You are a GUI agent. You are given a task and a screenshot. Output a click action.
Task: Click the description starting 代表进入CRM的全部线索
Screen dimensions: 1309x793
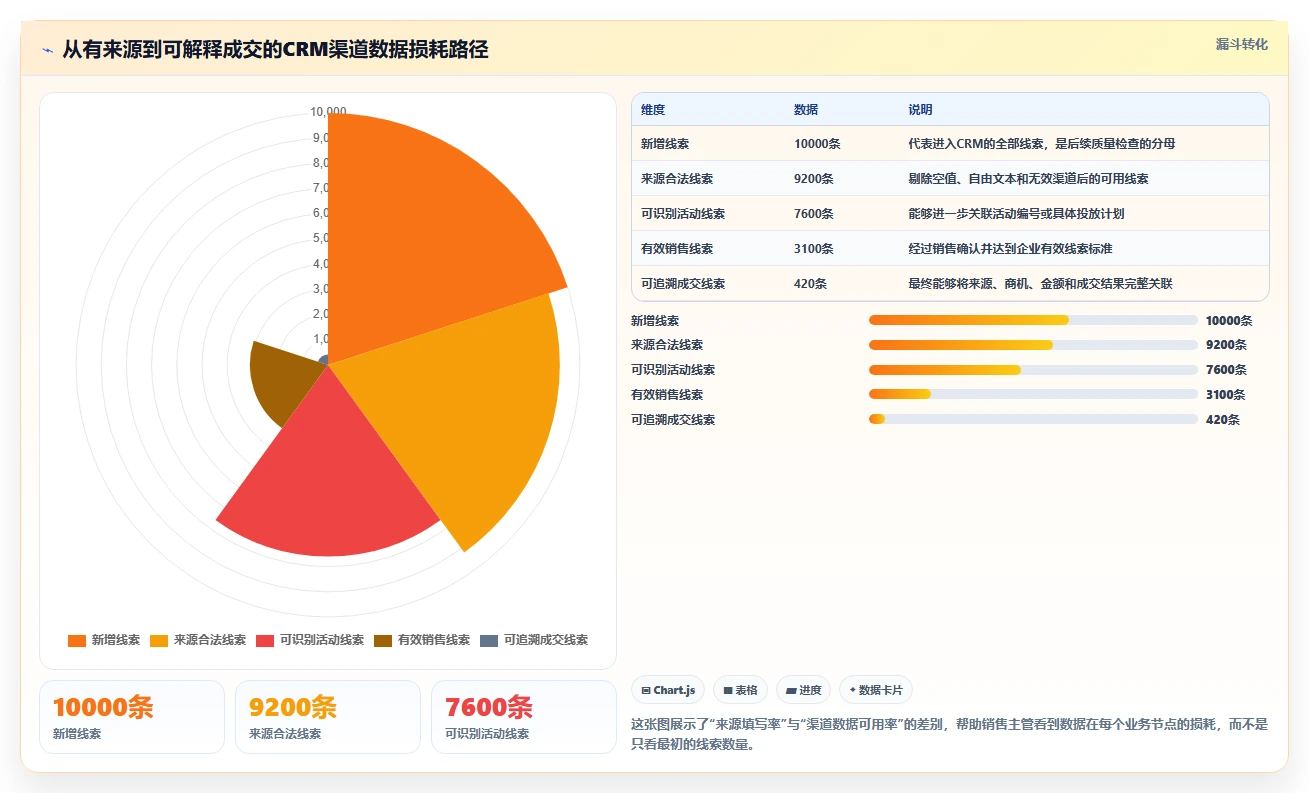(x=1041, y=144)
